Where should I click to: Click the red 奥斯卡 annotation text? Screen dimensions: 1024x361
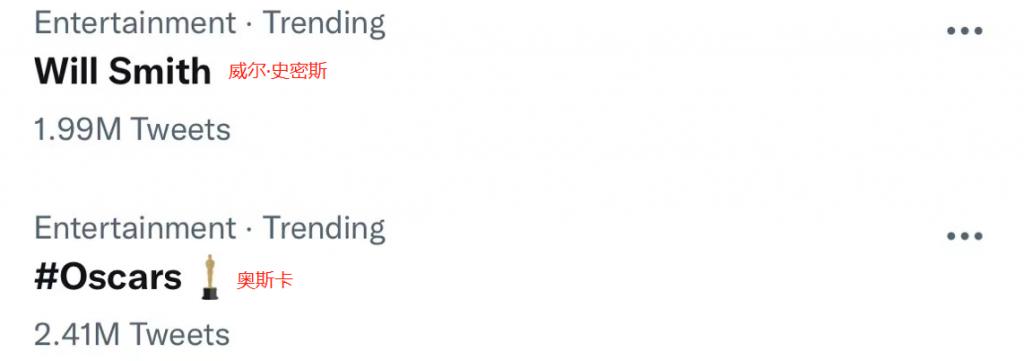click(x=264, y=281)
